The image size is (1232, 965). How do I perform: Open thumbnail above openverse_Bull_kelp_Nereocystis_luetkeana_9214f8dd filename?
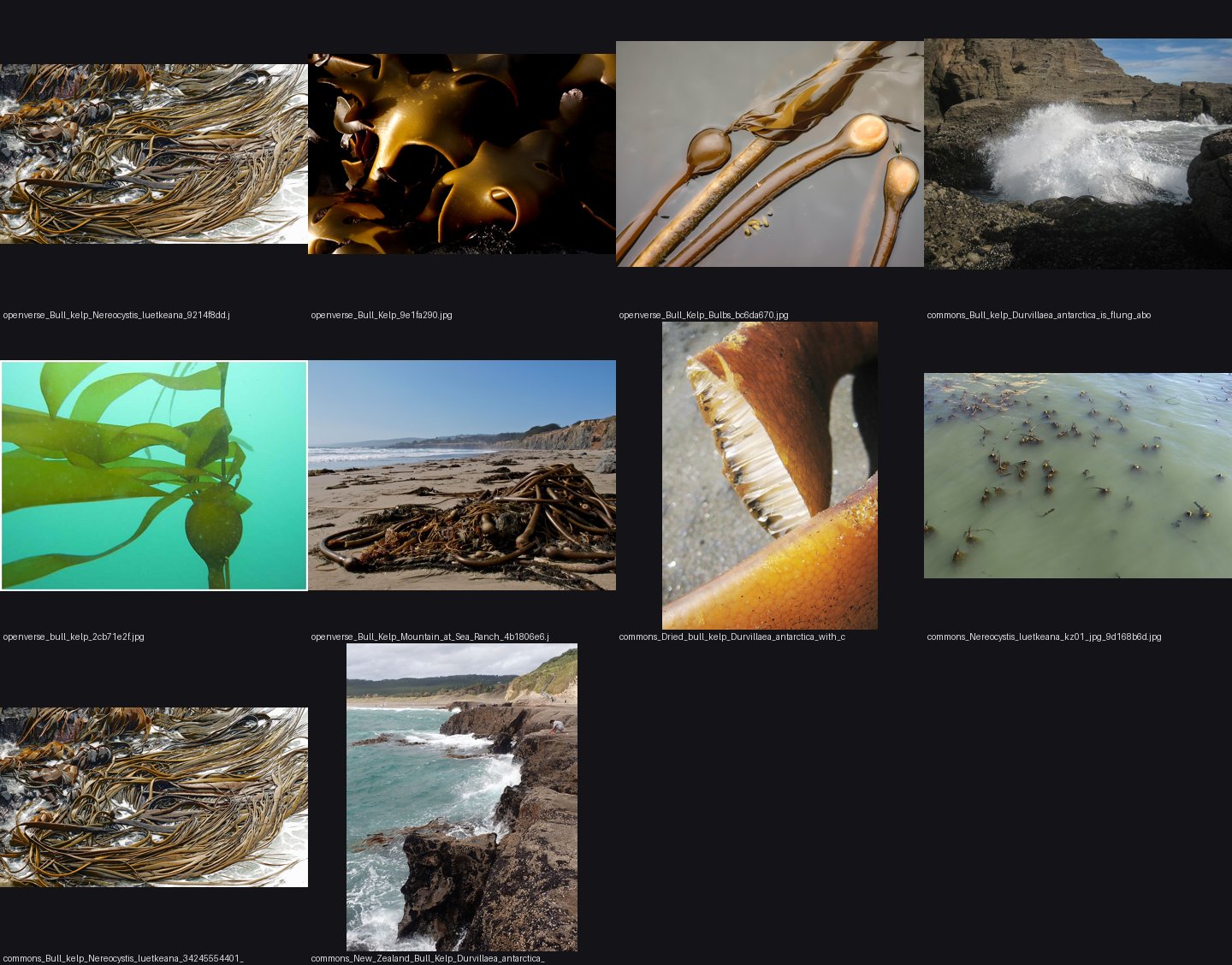tap(154, 154)
